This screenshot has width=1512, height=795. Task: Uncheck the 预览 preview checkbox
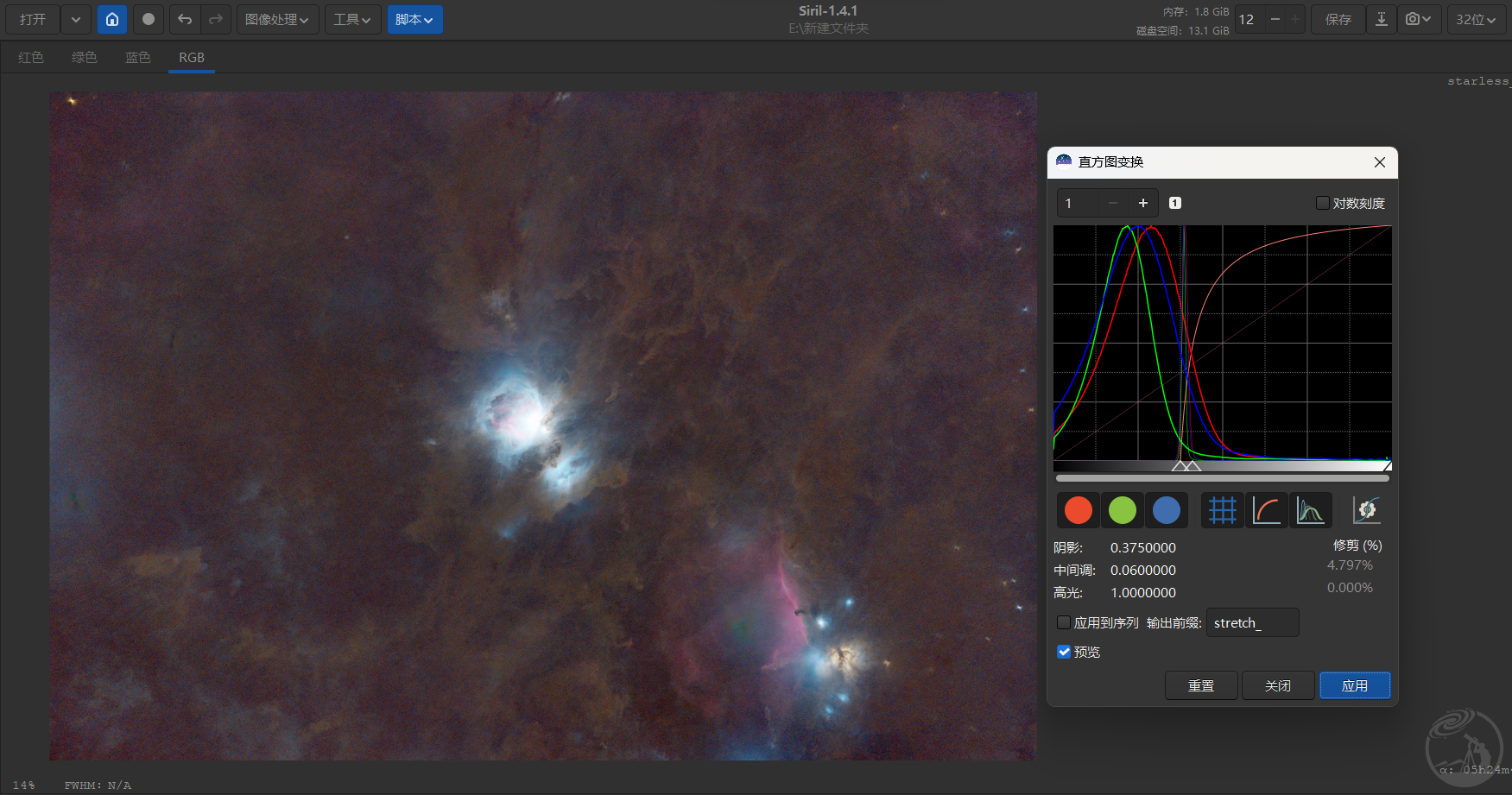click(x=1064, y=652)
